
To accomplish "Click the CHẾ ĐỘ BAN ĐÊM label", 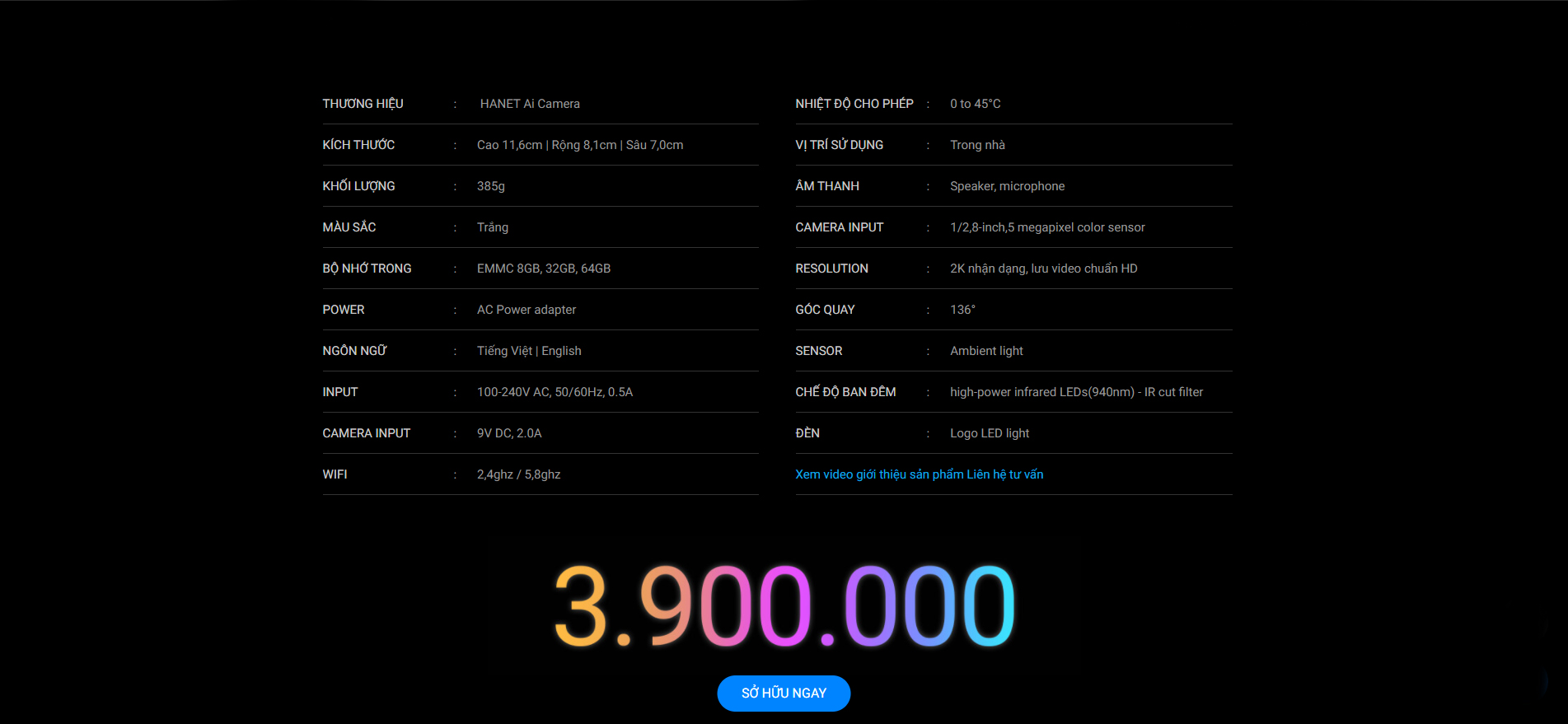I will coord(845,392).
